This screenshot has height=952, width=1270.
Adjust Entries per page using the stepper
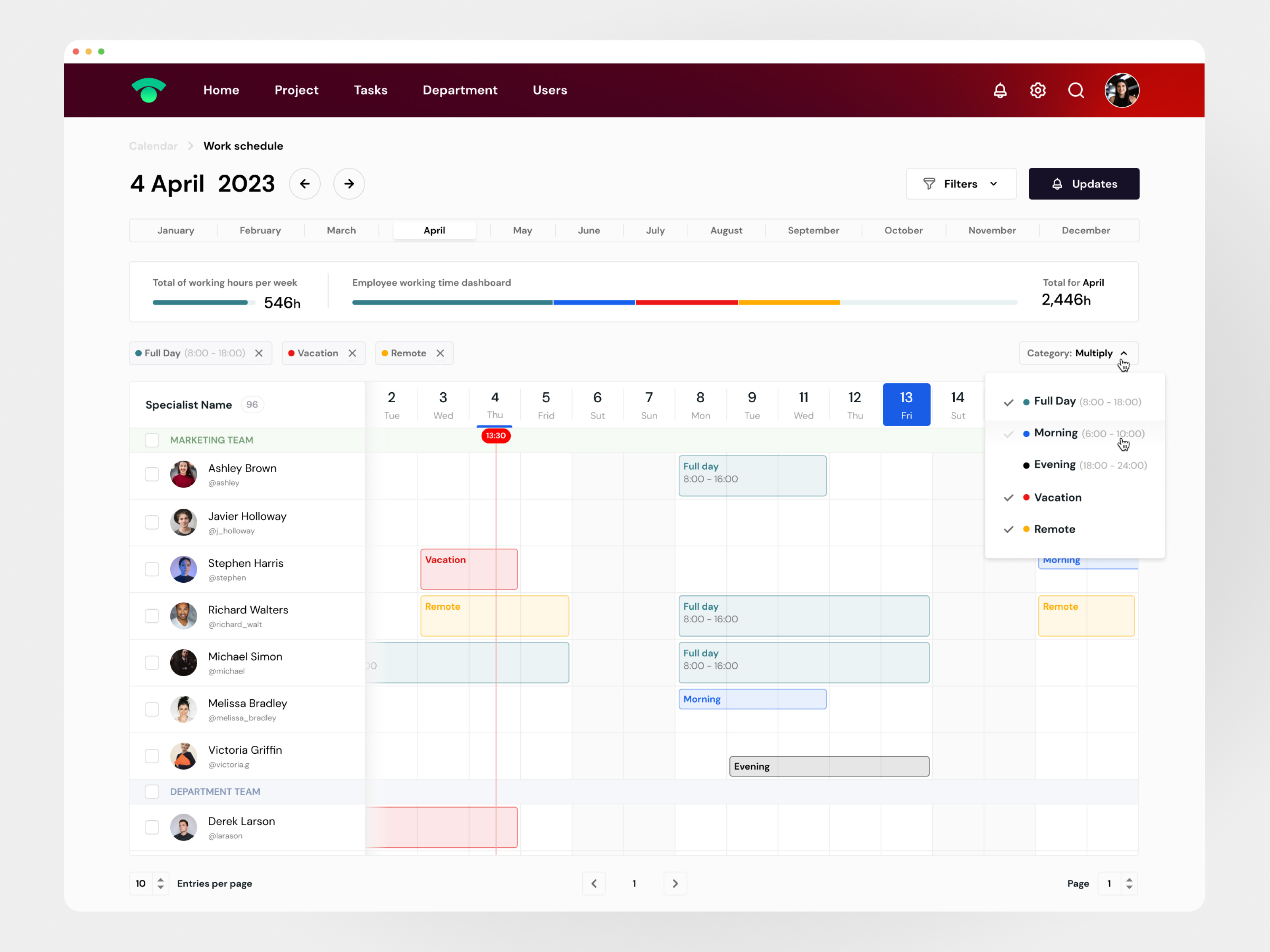(x=162, y=884)
